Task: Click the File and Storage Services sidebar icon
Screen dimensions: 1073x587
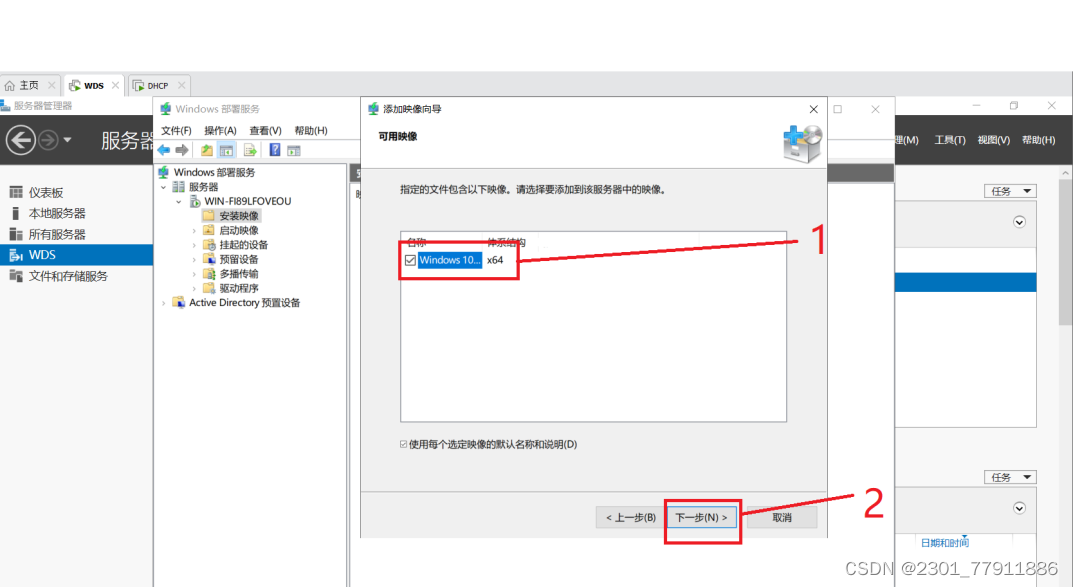Action: (x=16, y=276)
